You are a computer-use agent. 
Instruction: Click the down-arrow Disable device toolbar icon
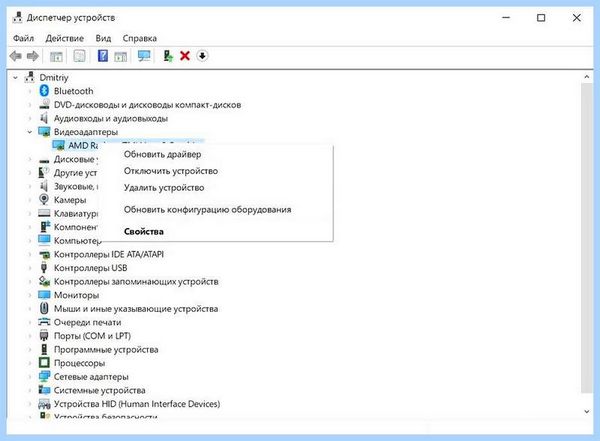[x=202, y=56]
